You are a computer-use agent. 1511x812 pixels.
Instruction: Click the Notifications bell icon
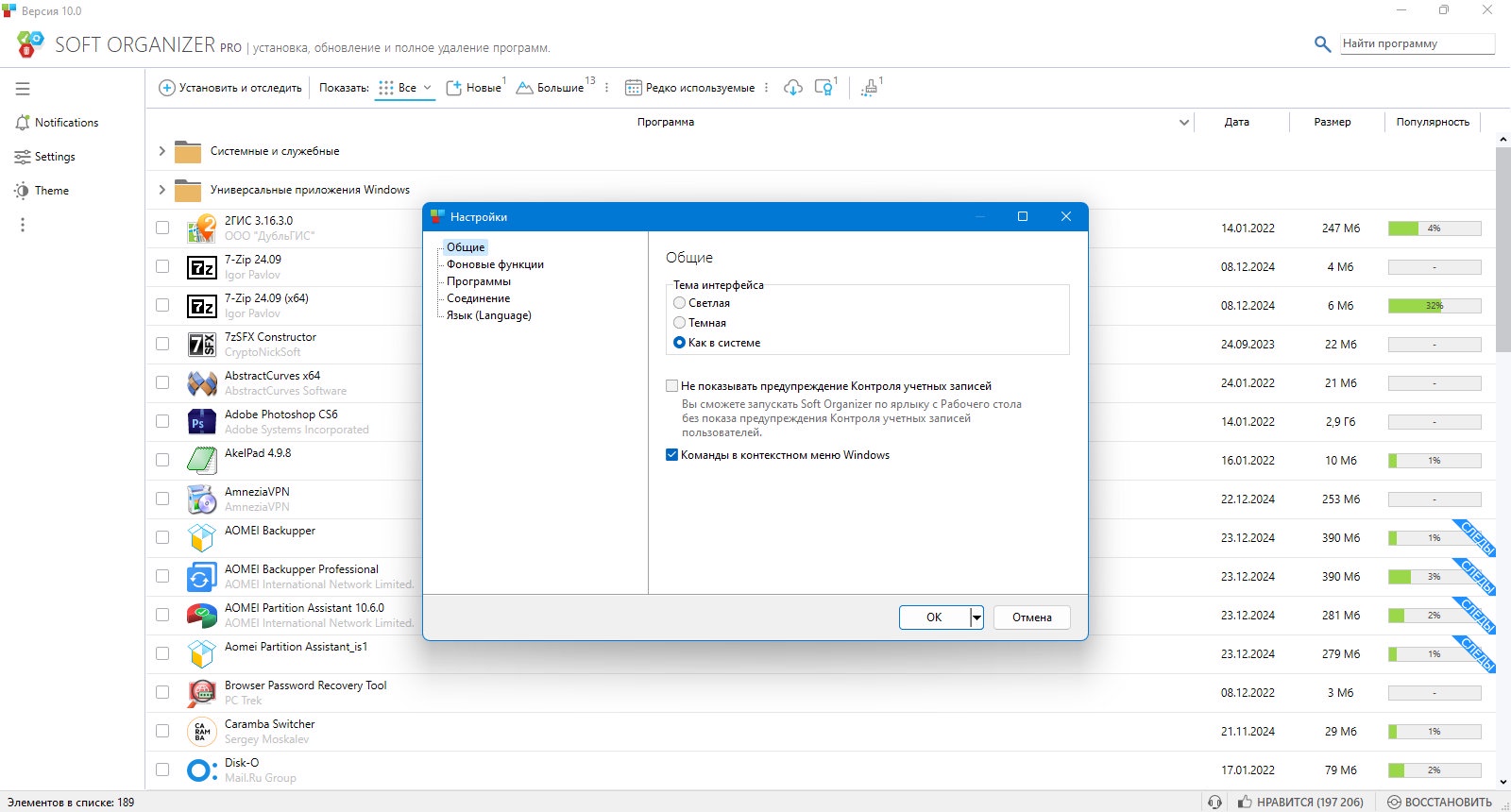(23, 123)
